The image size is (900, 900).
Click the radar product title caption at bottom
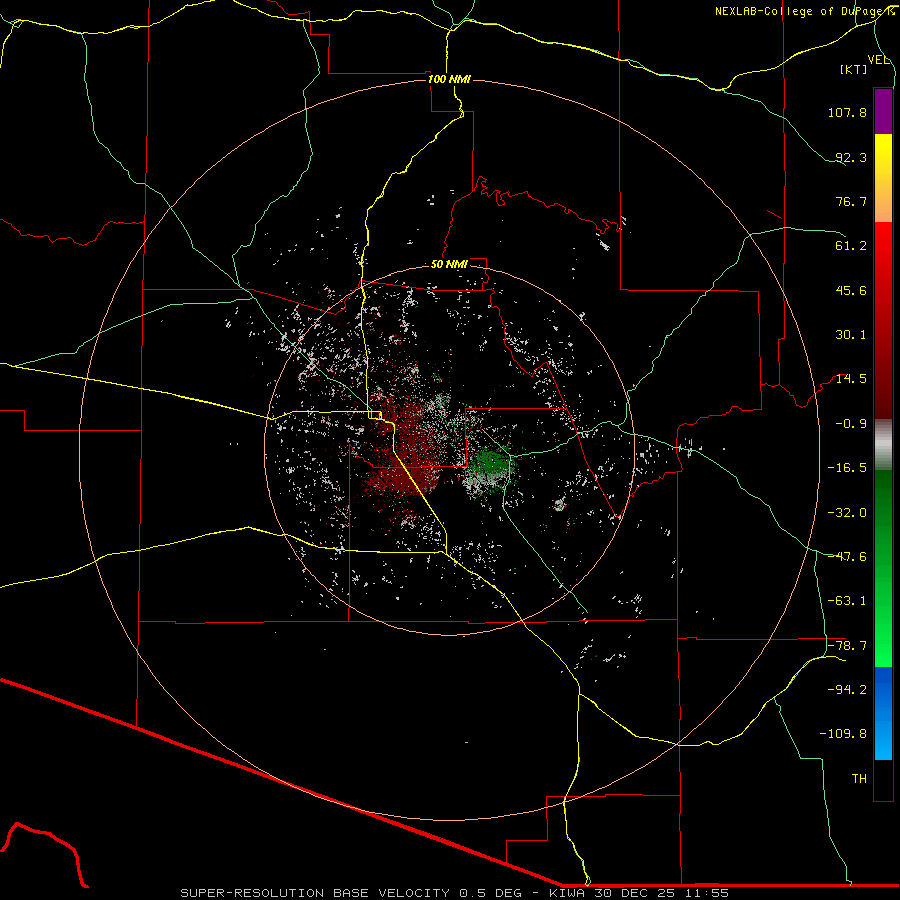click(x=455, y=893)
